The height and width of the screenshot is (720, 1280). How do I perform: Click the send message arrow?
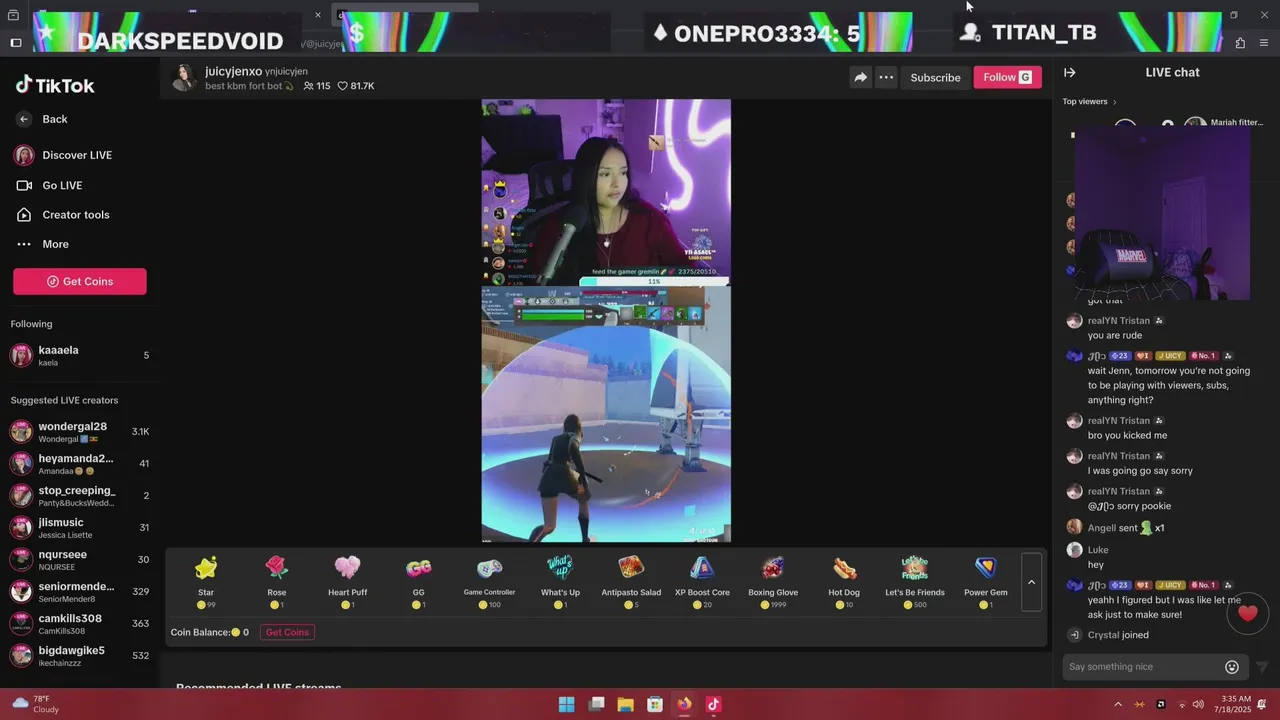point(1262,667)
